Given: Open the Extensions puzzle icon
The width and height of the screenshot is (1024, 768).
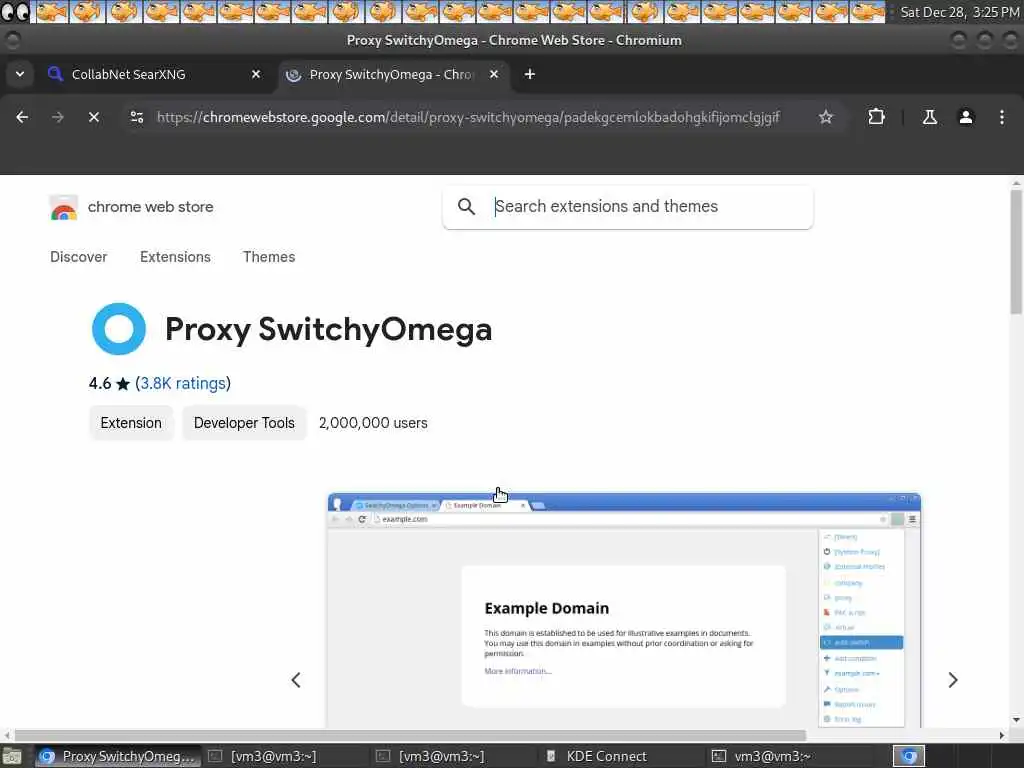Looking at the screenshot, I should click(876, 117).
